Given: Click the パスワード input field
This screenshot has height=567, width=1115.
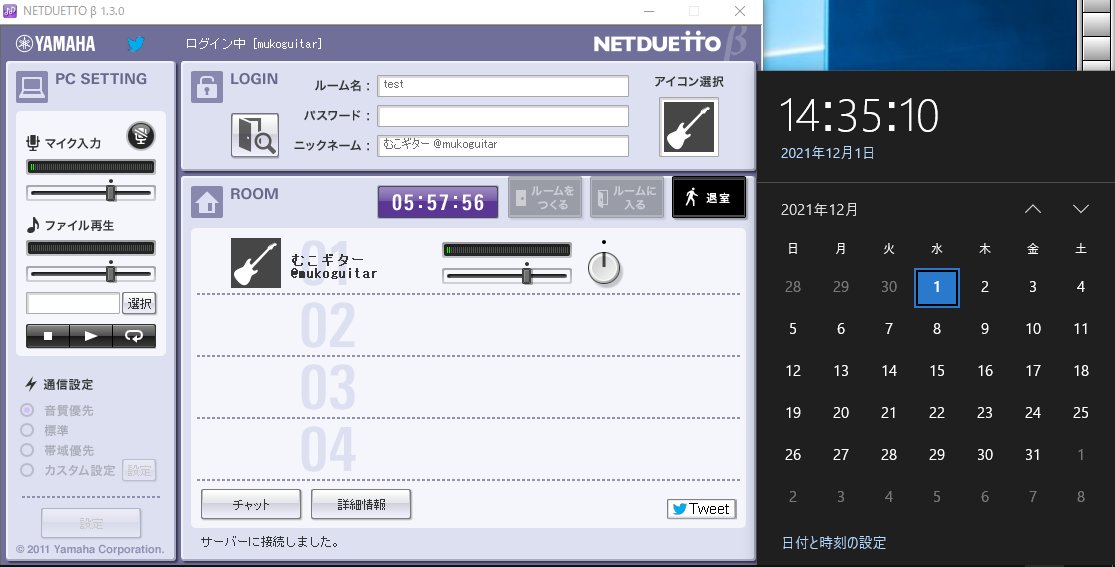Looking at the screenshot, I should [503, 115].
